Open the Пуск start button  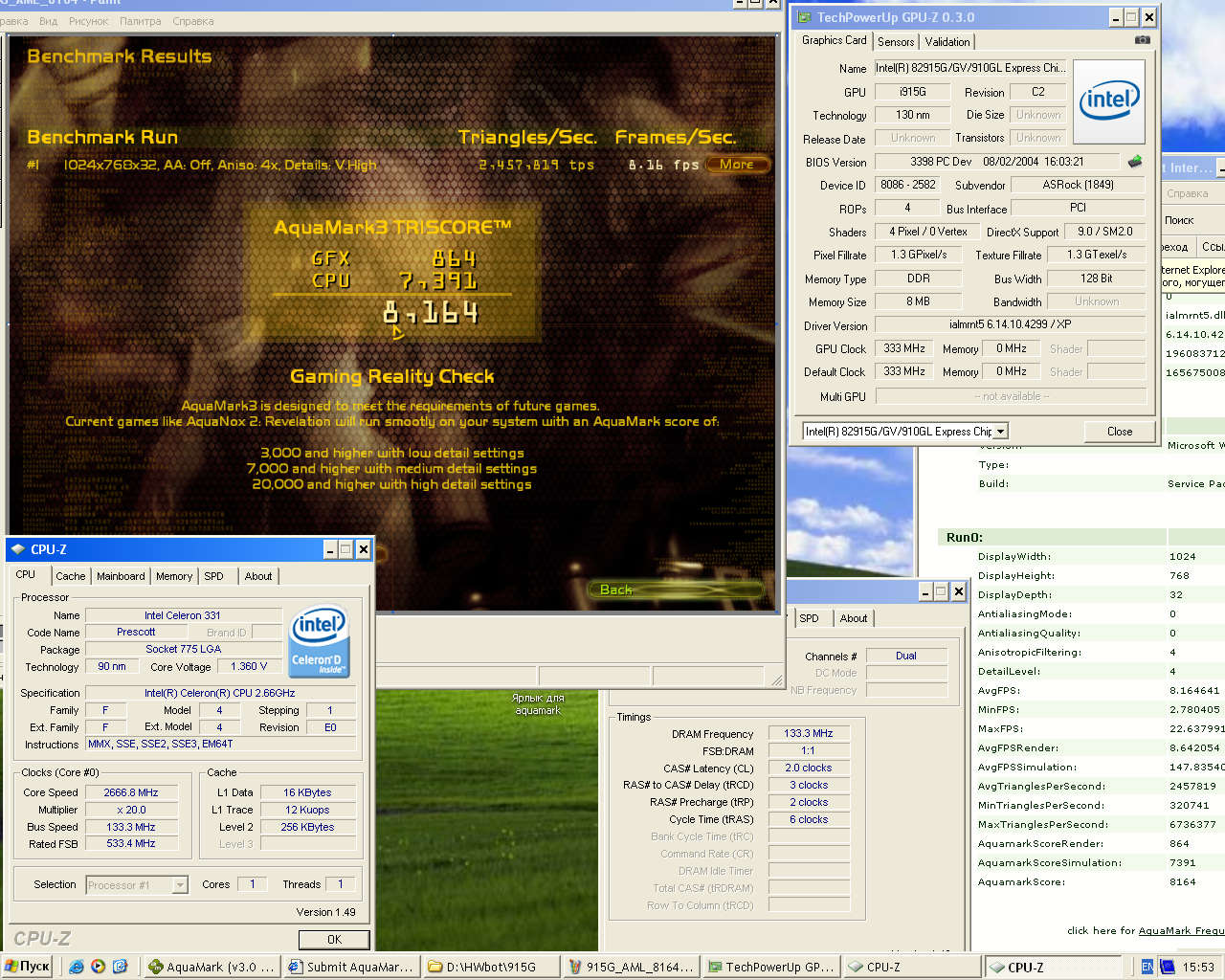coord(27,967)
